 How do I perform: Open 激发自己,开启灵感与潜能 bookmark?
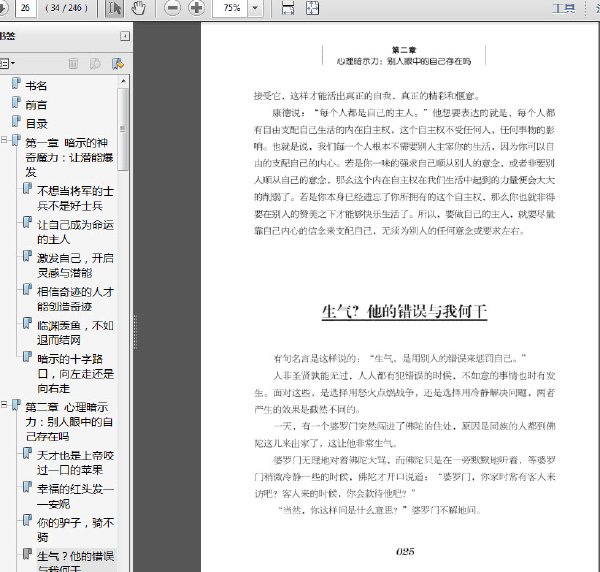tap(75, 265)
